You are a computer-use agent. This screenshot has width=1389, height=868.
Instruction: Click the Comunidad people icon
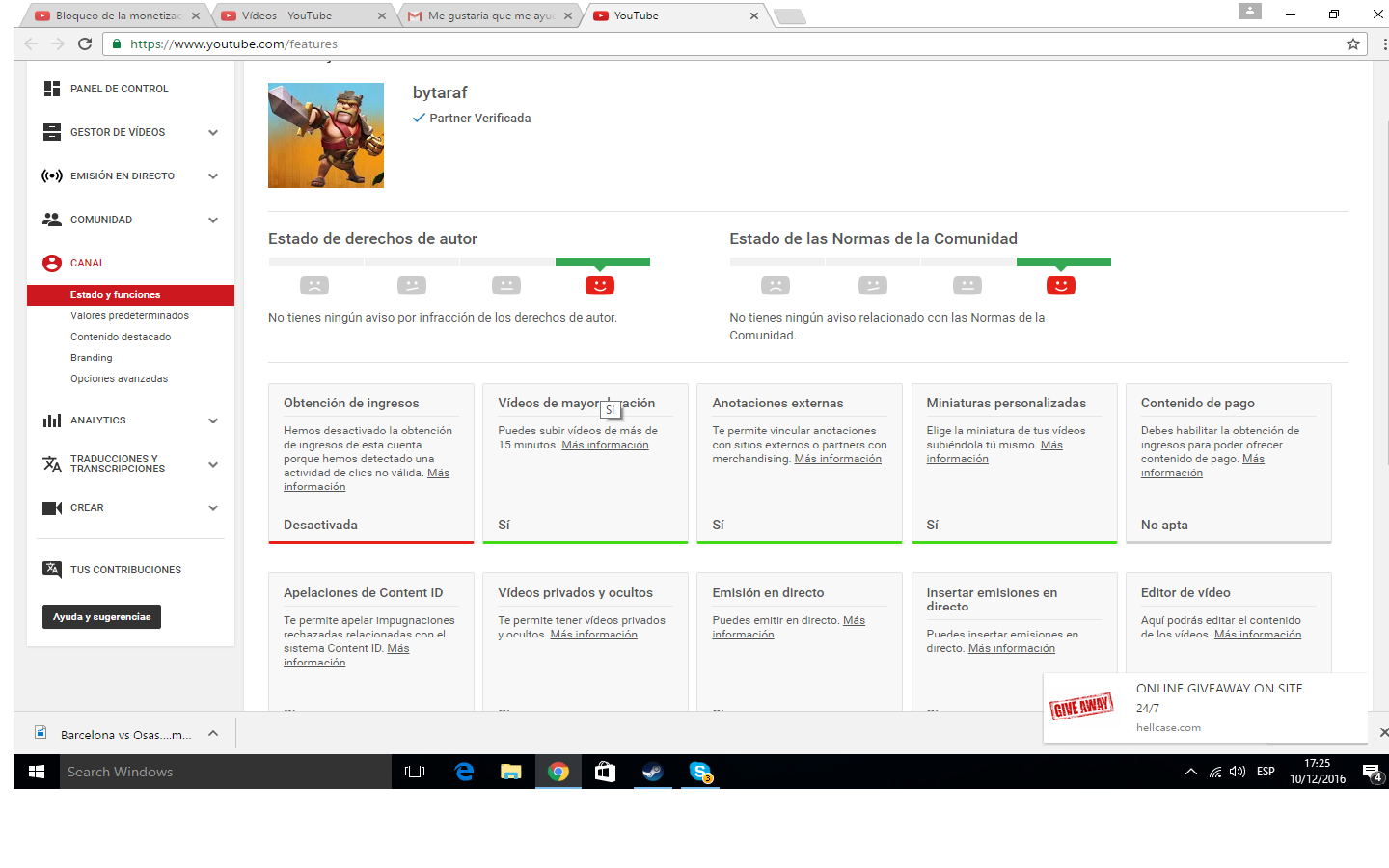[x=52, y=220]
